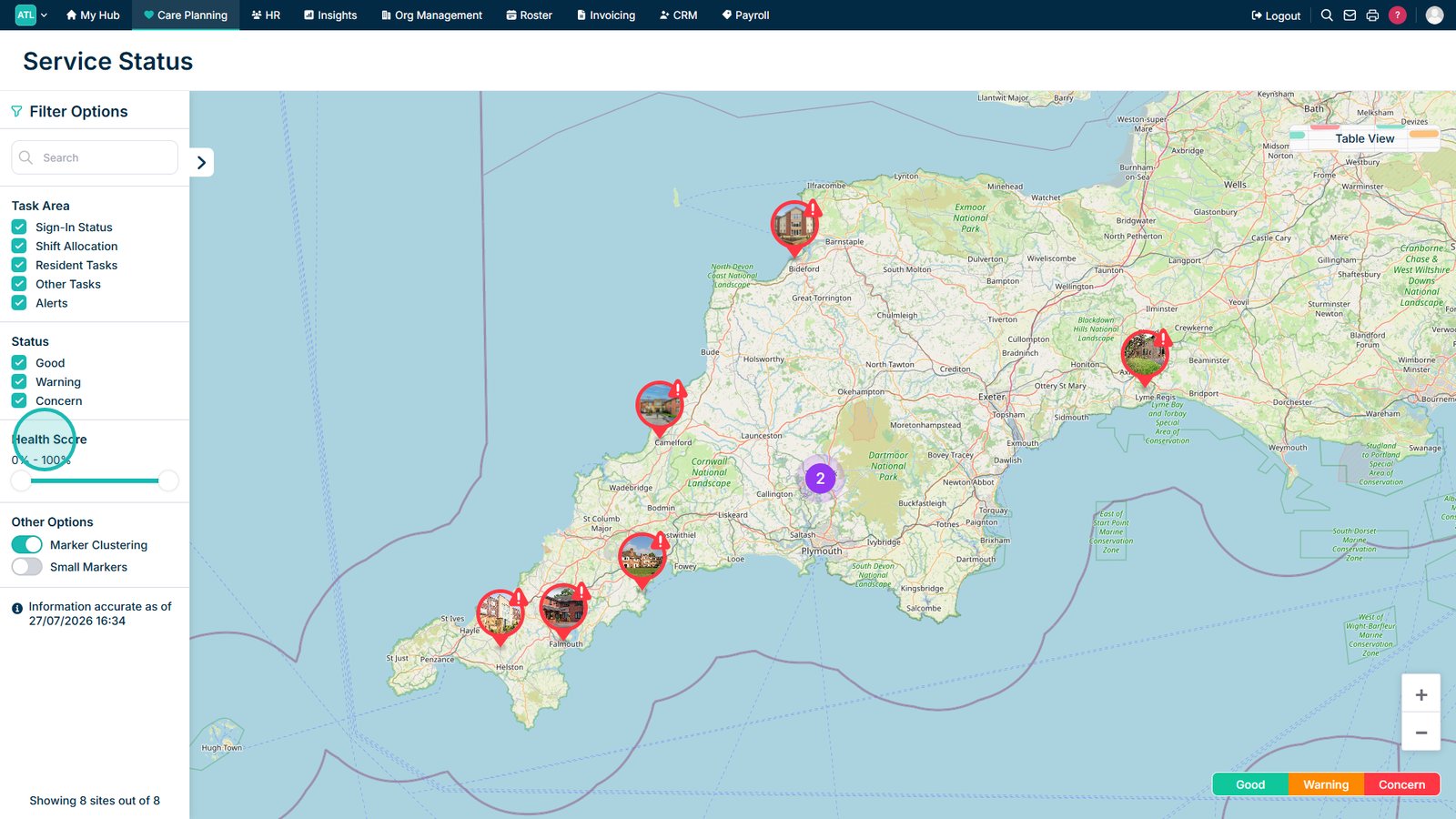Uncheck Other Tasks checkbox
This screenshot has width=1456, height=819.
pyautogui.click(x=19, y=284)
